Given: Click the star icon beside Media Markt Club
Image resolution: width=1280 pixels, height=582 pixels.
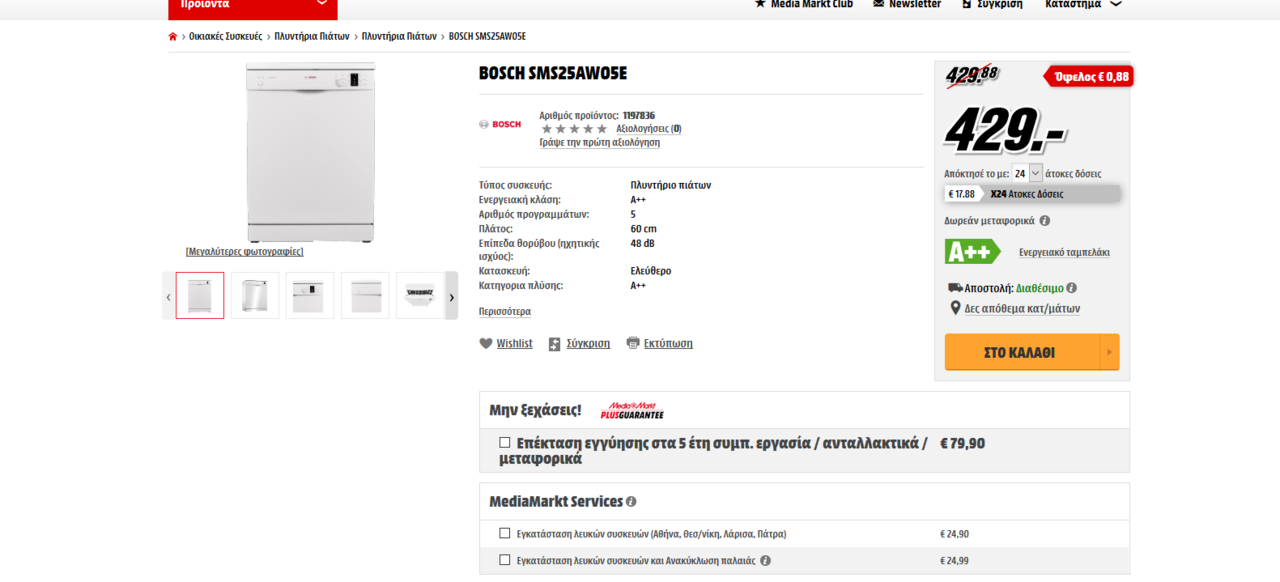Looking at the screenshot, I should (760, 4).
